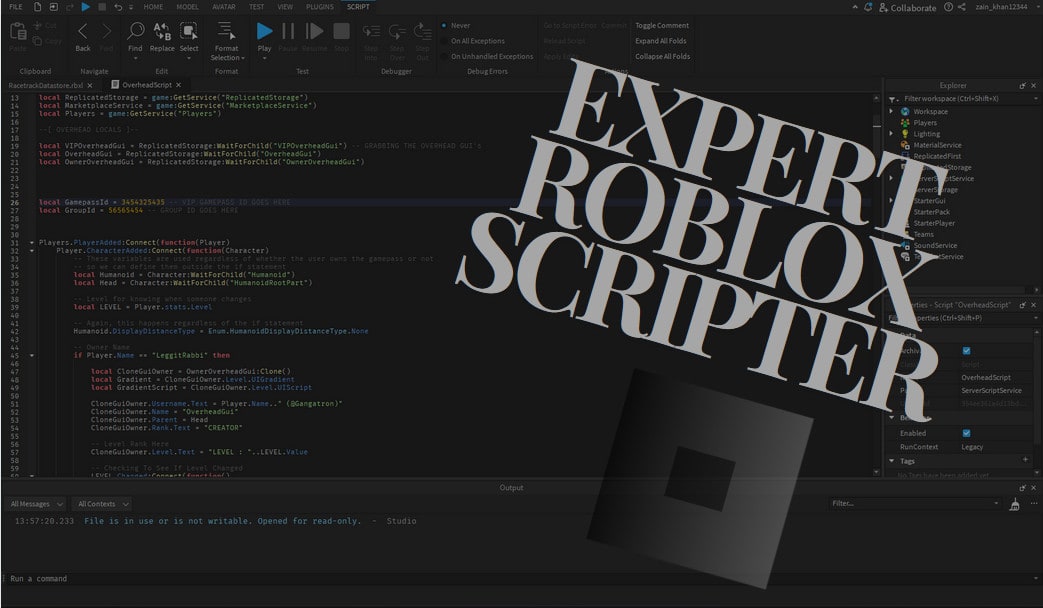Image resolution: width=1043 pixels, height=608 pixels.
Task: Click the Toggle Comment button
Action: [x=662, y=25]
